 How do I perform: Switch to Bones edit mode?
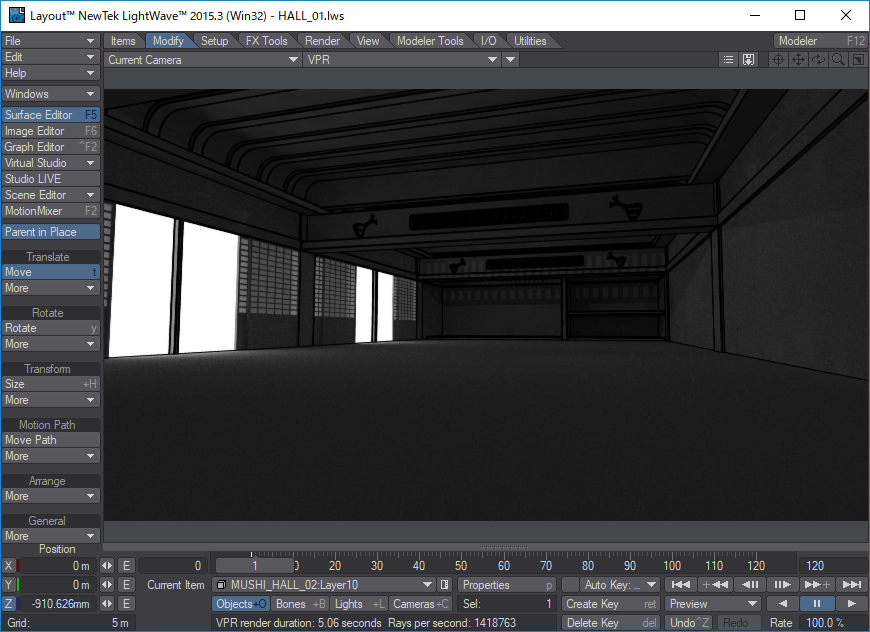click(300, 604)
